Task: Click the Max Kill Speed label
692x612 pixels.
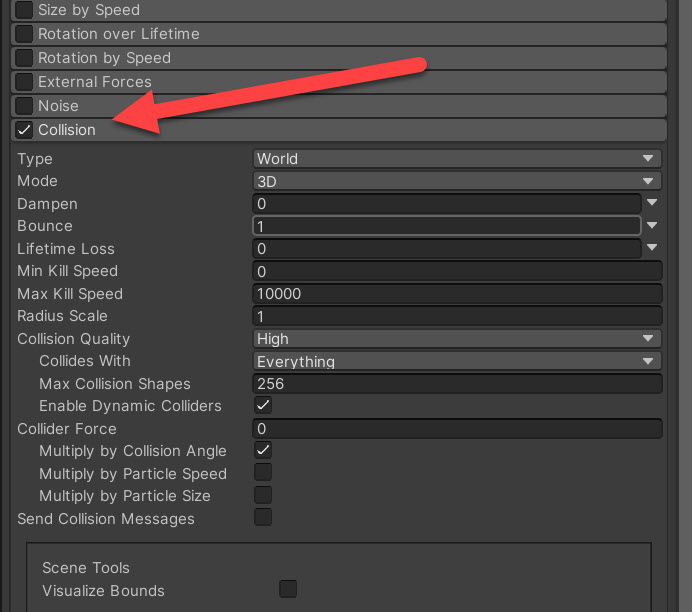Action: point(70,294)
